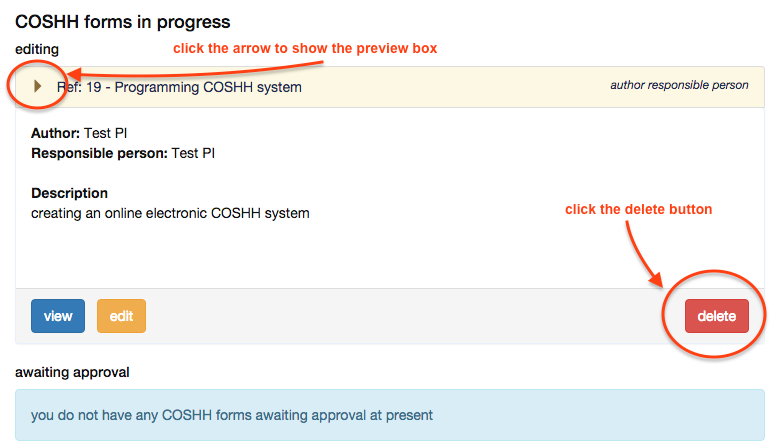Click the red 'click the arrow' annotation text
The height and width of the screenshot is (444, 775).
pos(305,48)
